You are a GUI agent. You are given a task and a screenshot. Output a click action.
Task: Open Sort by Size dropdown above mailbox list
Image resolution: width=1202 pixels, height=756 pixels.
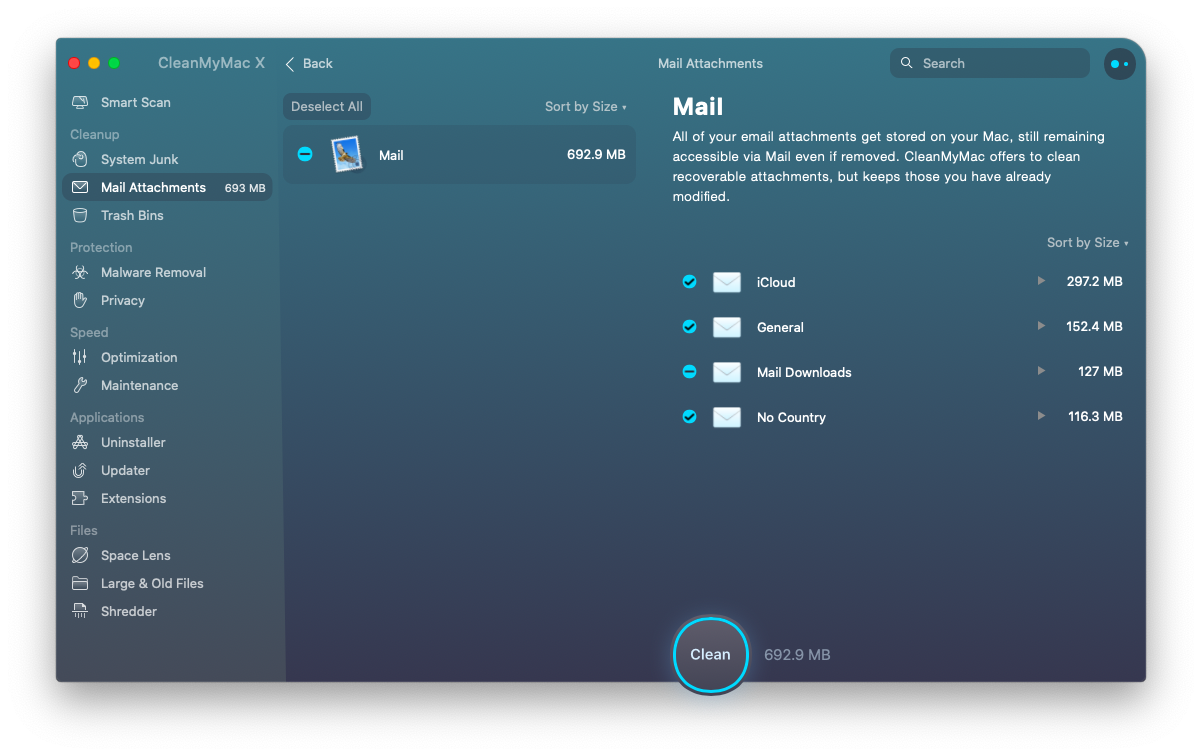tap(1088, 243)
